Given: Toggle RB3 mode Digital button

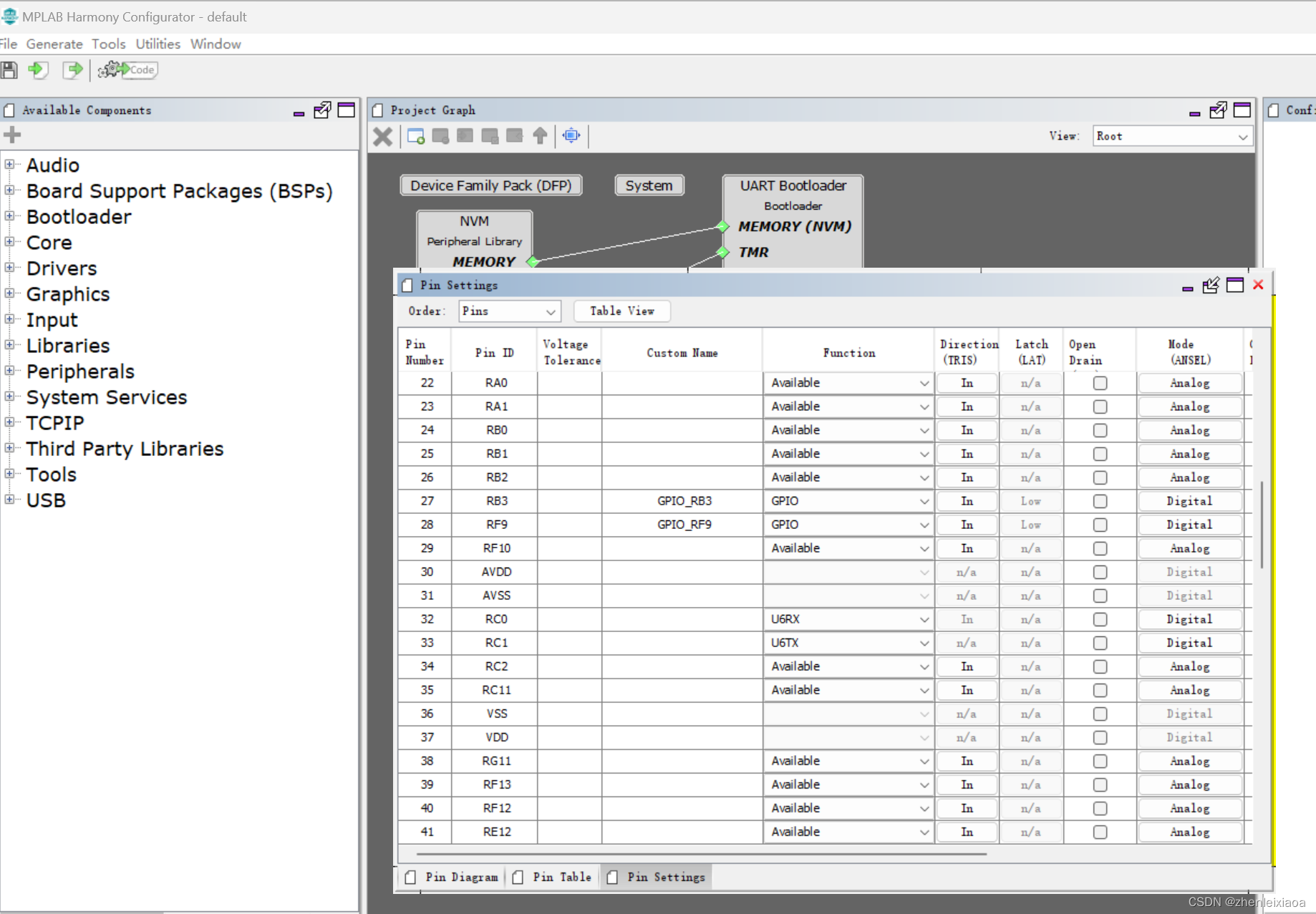Looking at the screenshot, I should (x=1189, y=501).
